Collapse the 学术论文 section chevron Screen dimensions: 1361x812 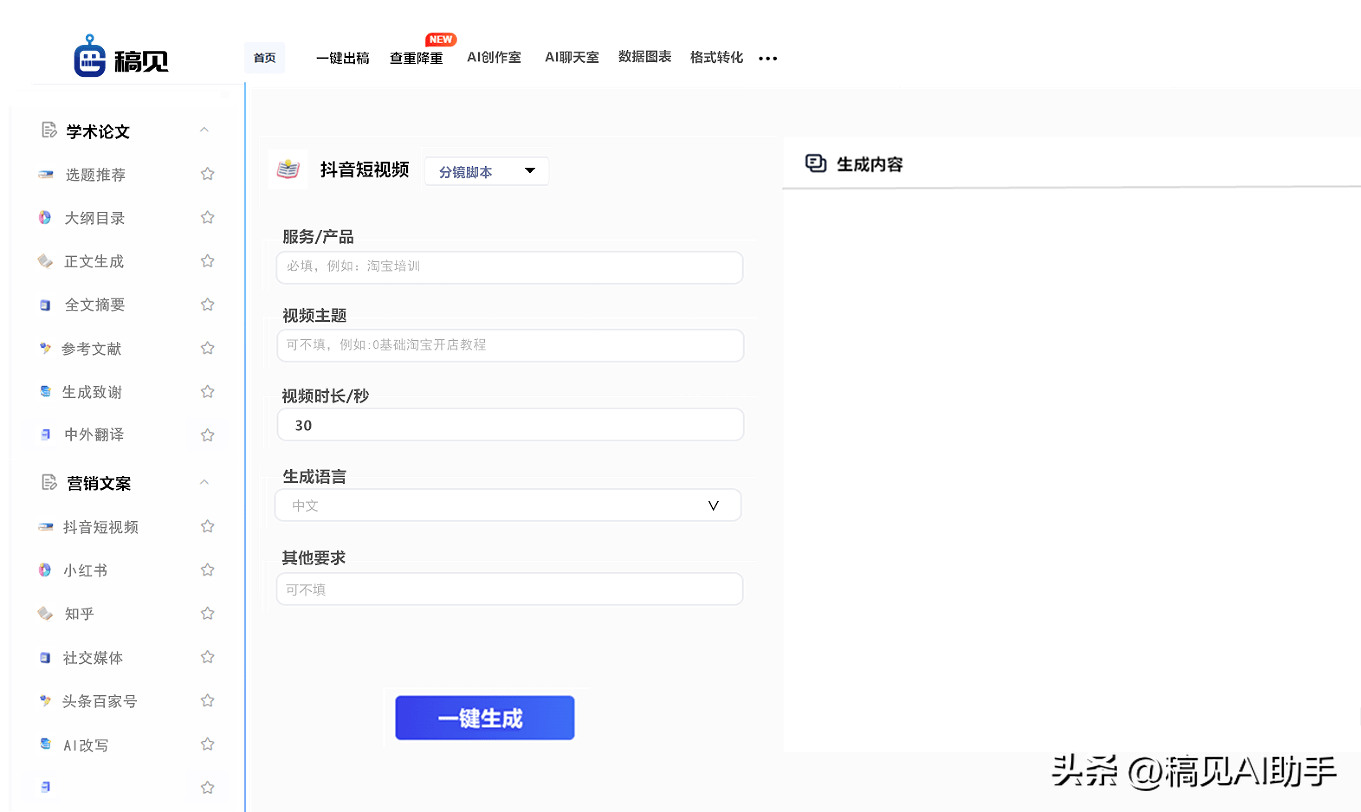pos(204,130)
